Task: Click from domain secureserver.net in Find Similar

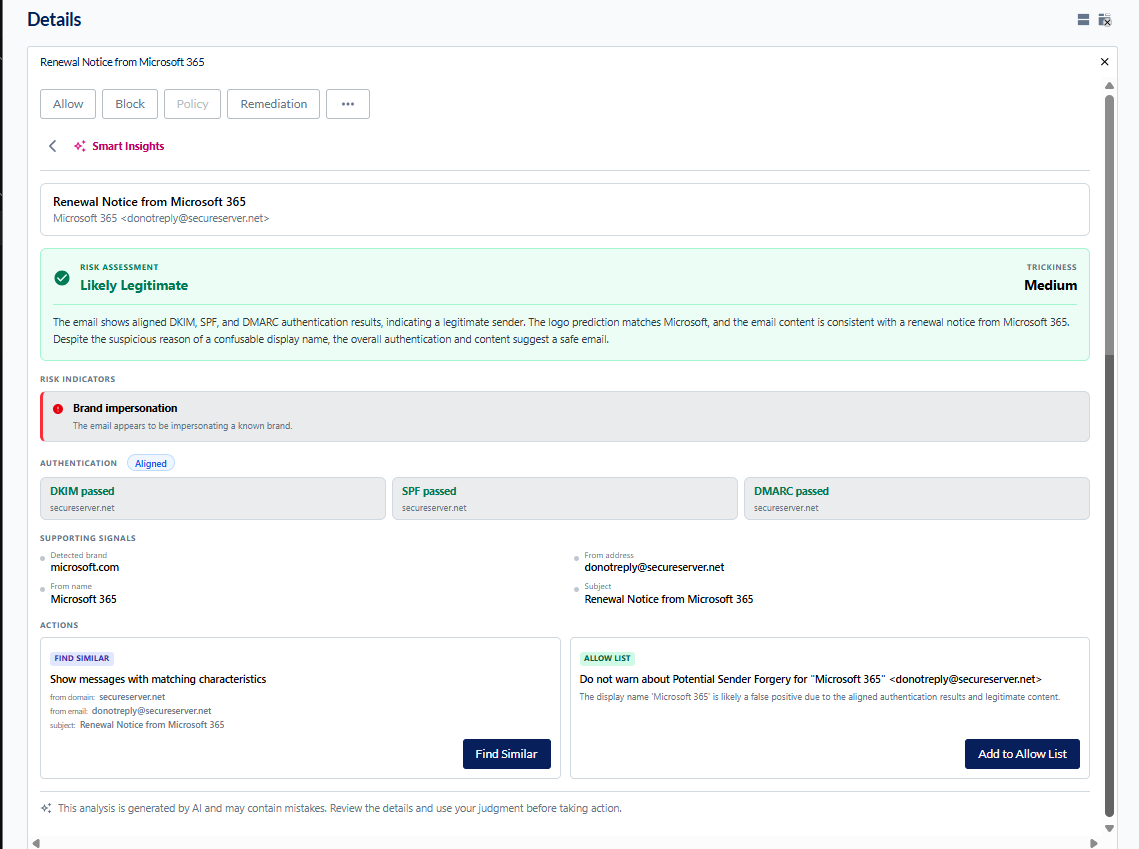Action: point(132,696)
